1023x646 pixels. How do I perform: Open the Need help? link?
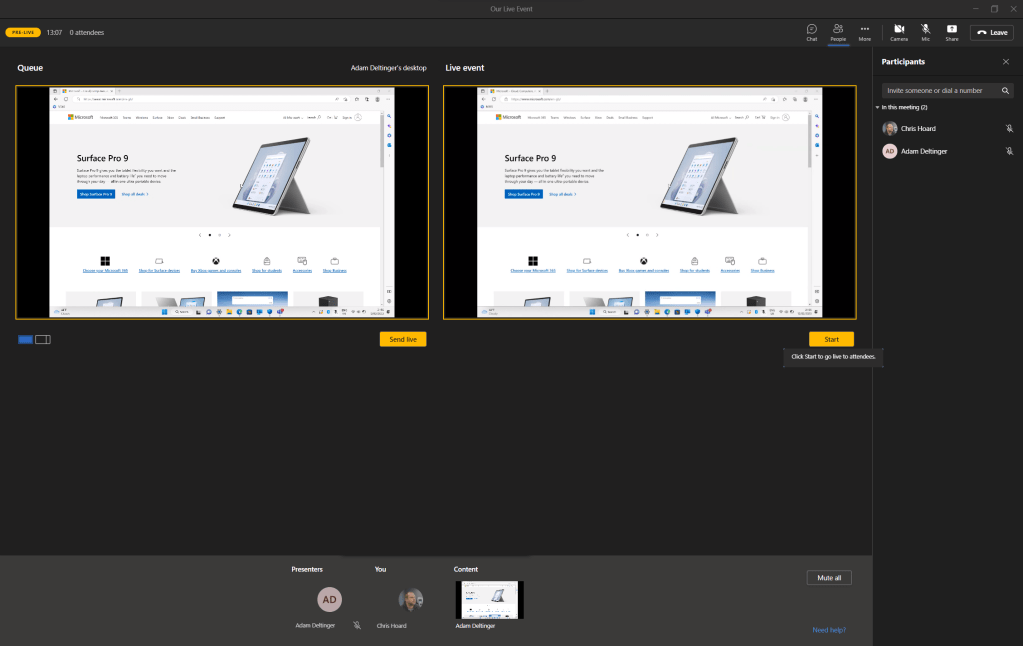pos(829,630)
